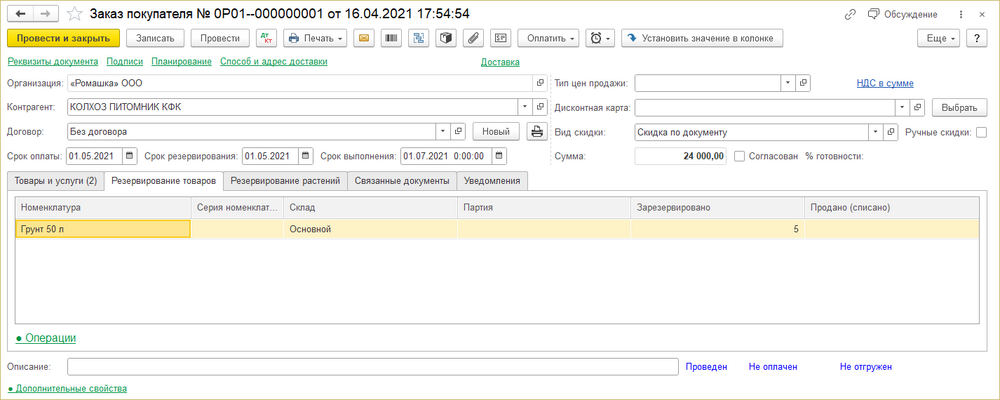This screenshot has height=400, width=1000.
Task: Open Способ и адрес доставки link
Action: coord(274,62)
